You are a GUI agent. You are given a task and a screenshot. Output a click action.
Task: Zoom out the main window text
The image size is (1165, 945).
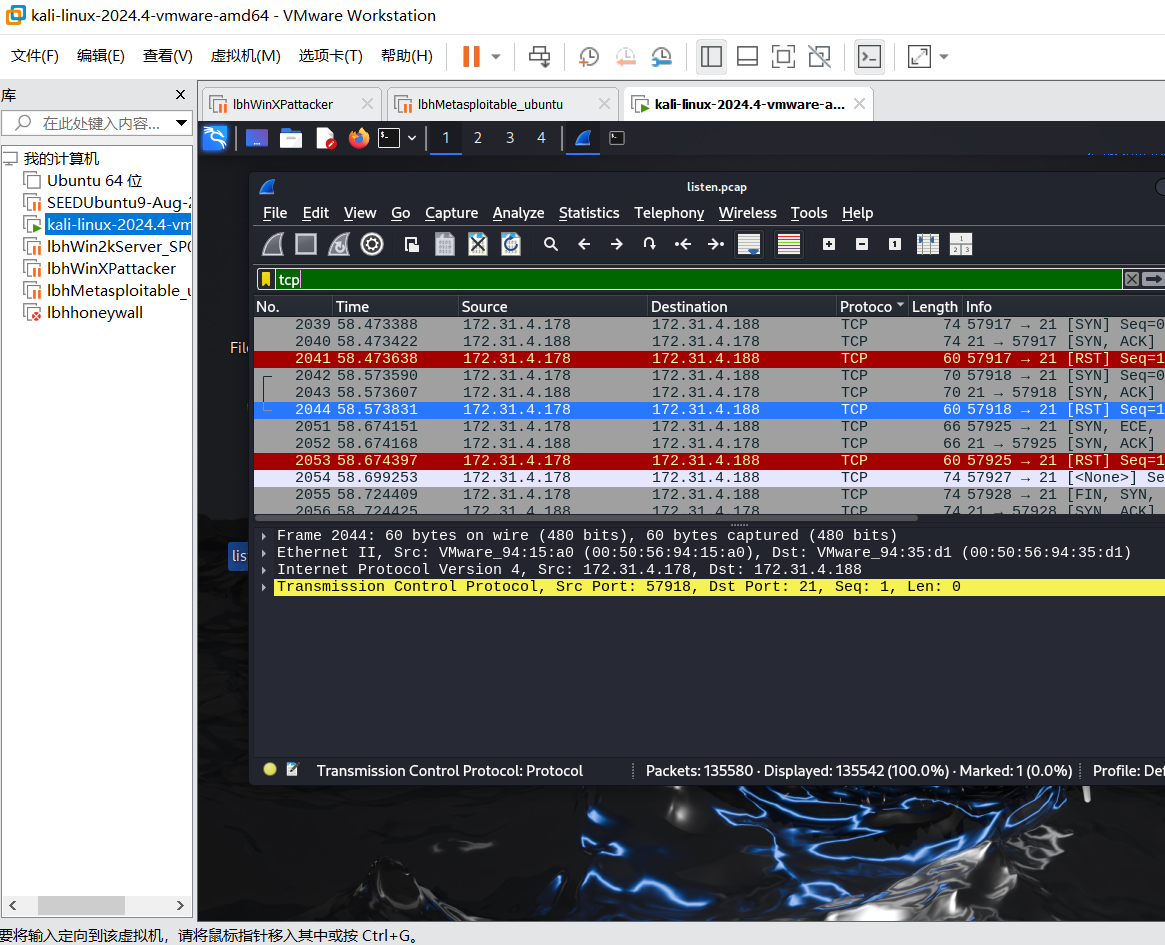tap(862, 244)
